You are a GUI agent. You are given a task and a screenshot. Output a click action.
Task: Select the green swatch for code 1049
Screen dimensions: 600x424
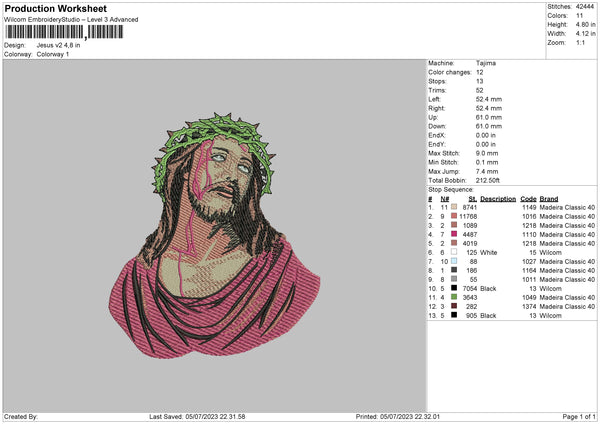[454, 297]
